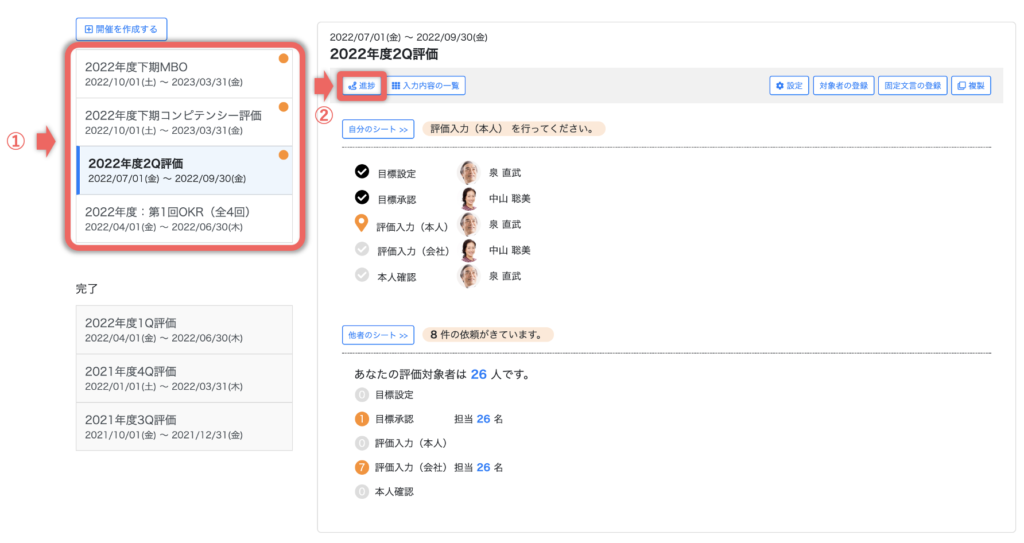Click black checkmark beside 目標設定
1024x543 pixels.
362,172
